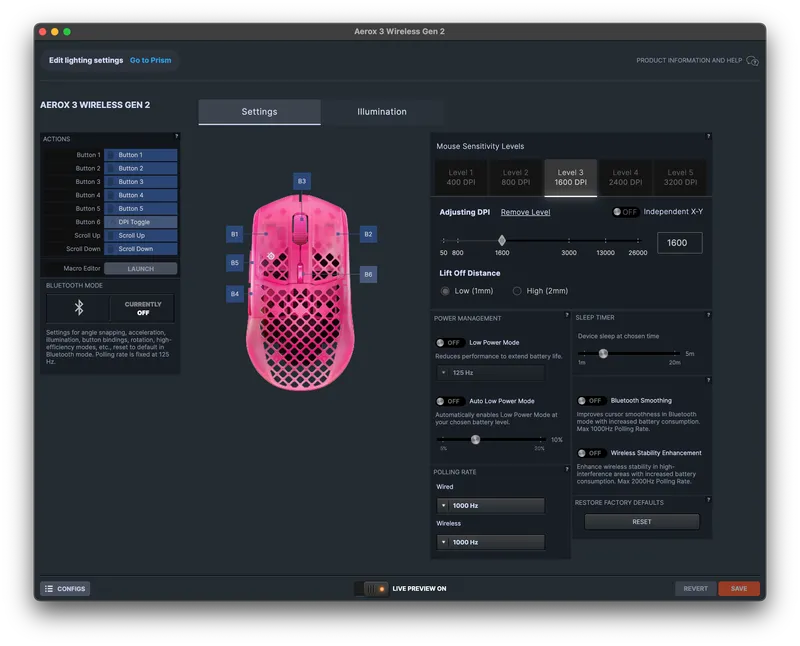Open help for Actions panel question mark
Screen dimensions: 800x646
pyautogui.click(x=177, y=136)
